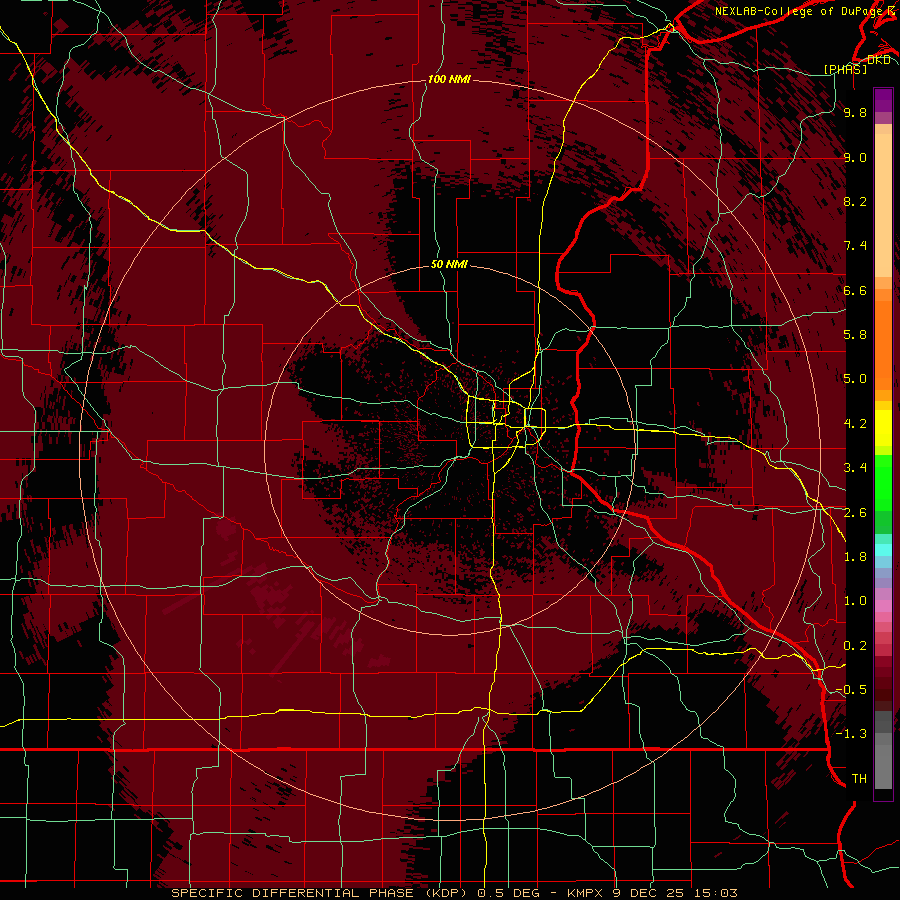Click the "6.6" color scale value
The height and width of the screenshot is (900, 900).
coord(855,290)
